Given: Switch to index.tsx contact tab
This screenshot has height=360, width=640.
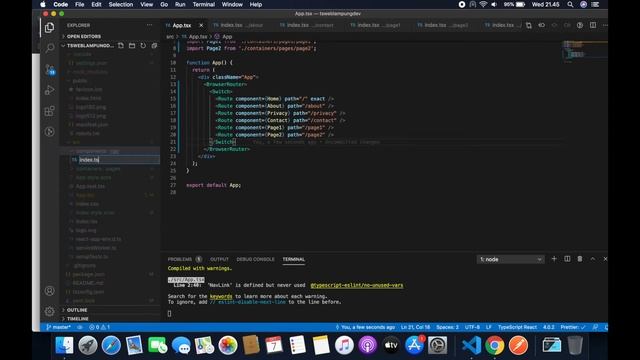Looking at the screenshot, I should (310, 25).
